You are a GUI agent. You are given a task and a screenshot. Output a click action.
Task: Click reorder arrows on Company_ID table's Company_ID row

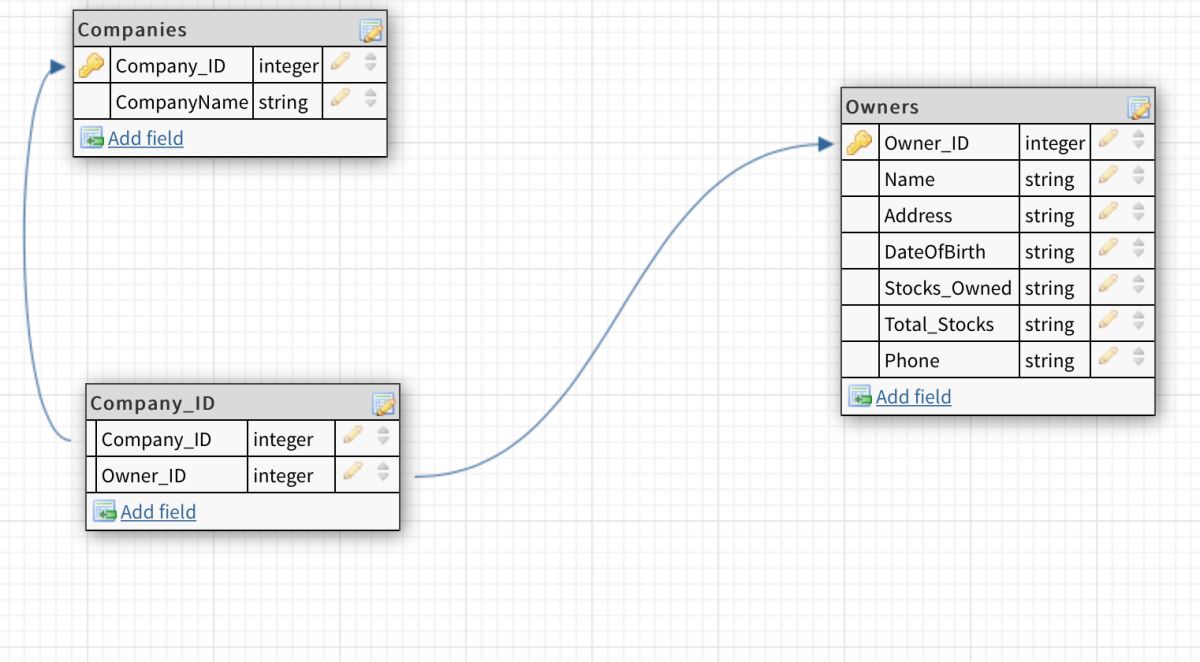tap(383, 436)
